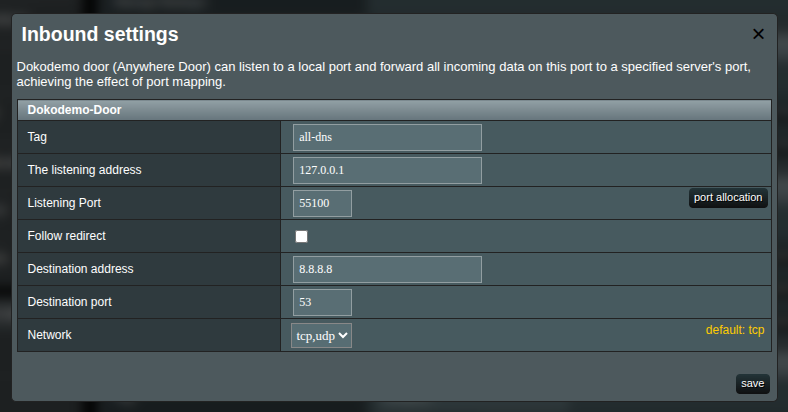Edit the Destination address 8.8.8.8 field

(x=387, y=269)
